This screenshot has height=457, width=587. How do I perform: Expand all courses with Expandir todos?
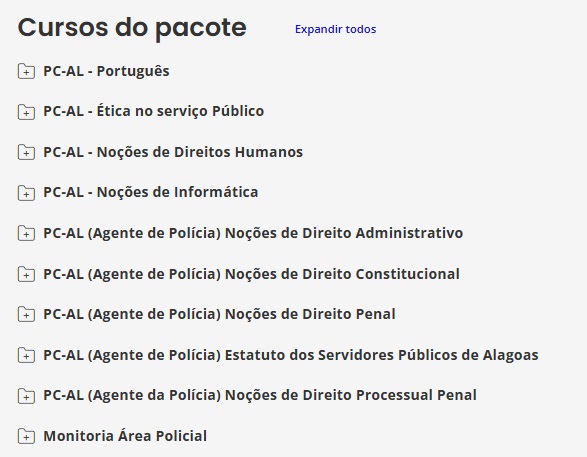point(335,29)
